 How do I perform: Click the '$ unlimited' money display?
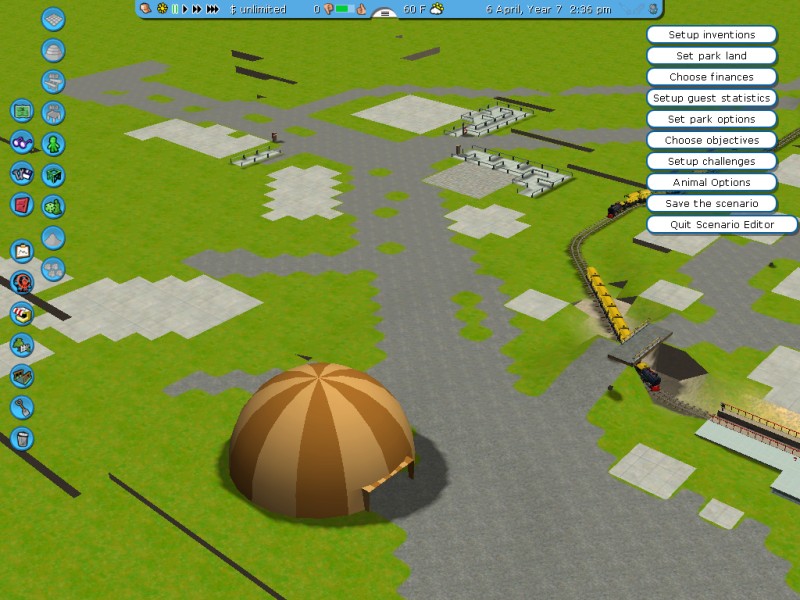258,9
